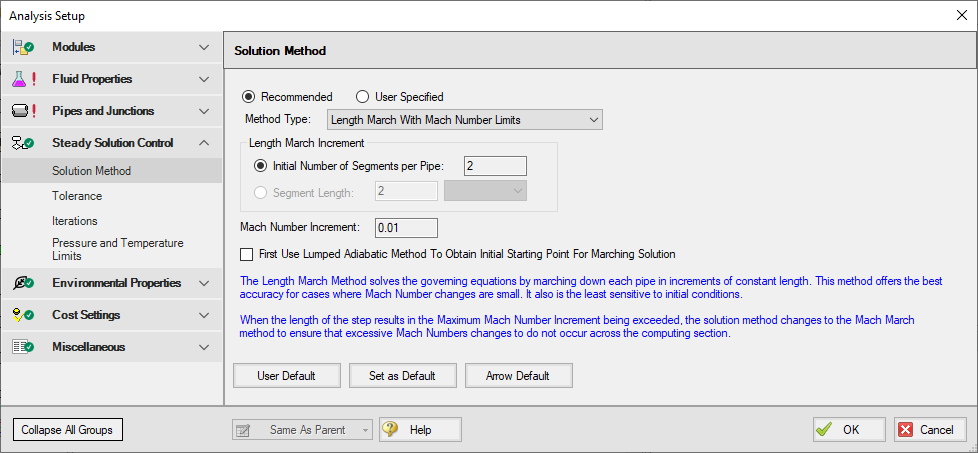This screenshot has width=978, height=453.
Task: Click the Miscellaneous list icon
Action: point(23,347)
